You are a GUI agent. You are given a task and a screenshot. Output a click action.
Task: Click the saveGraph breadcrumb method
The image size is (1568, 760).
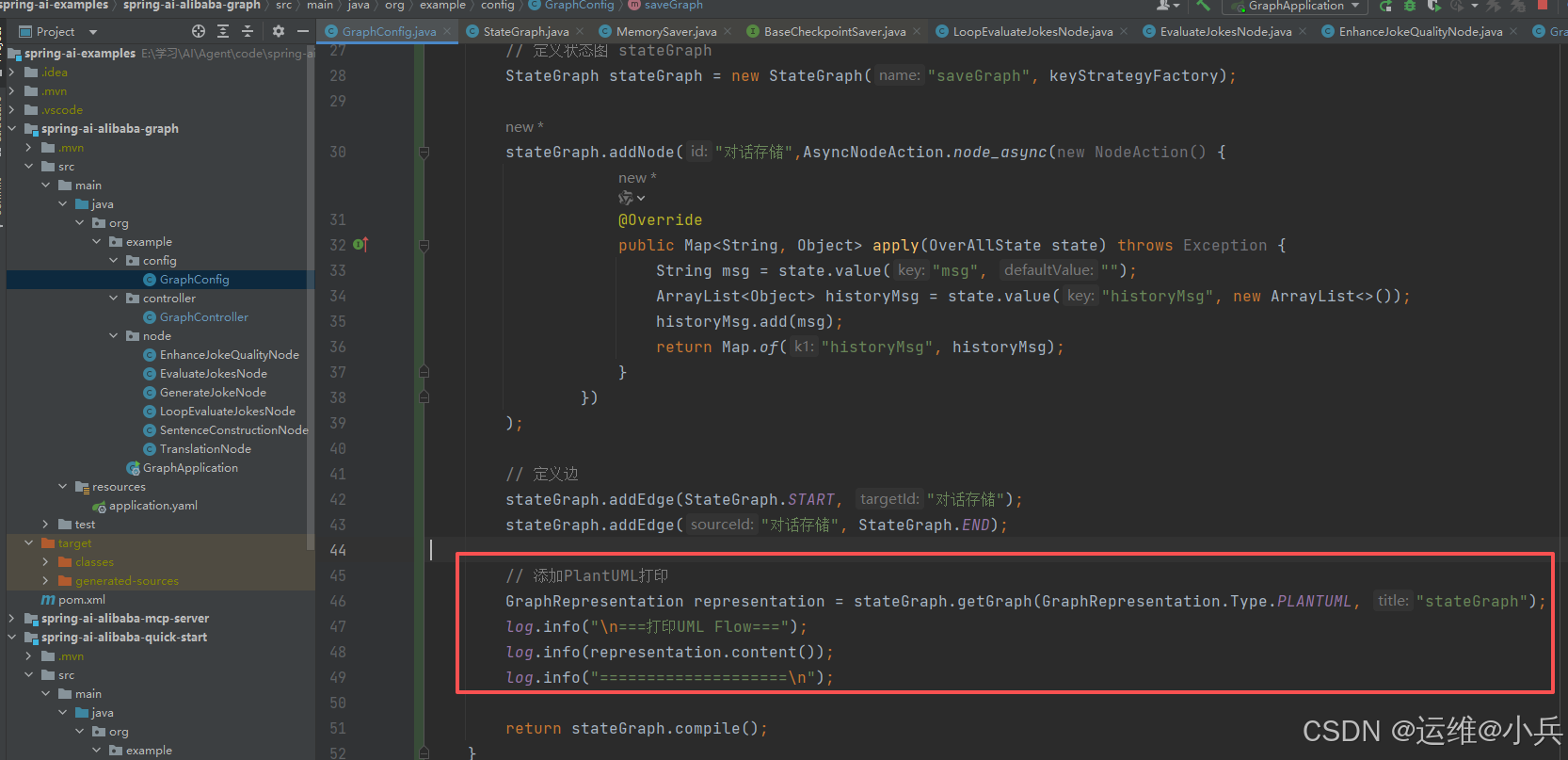coord(673,6)
